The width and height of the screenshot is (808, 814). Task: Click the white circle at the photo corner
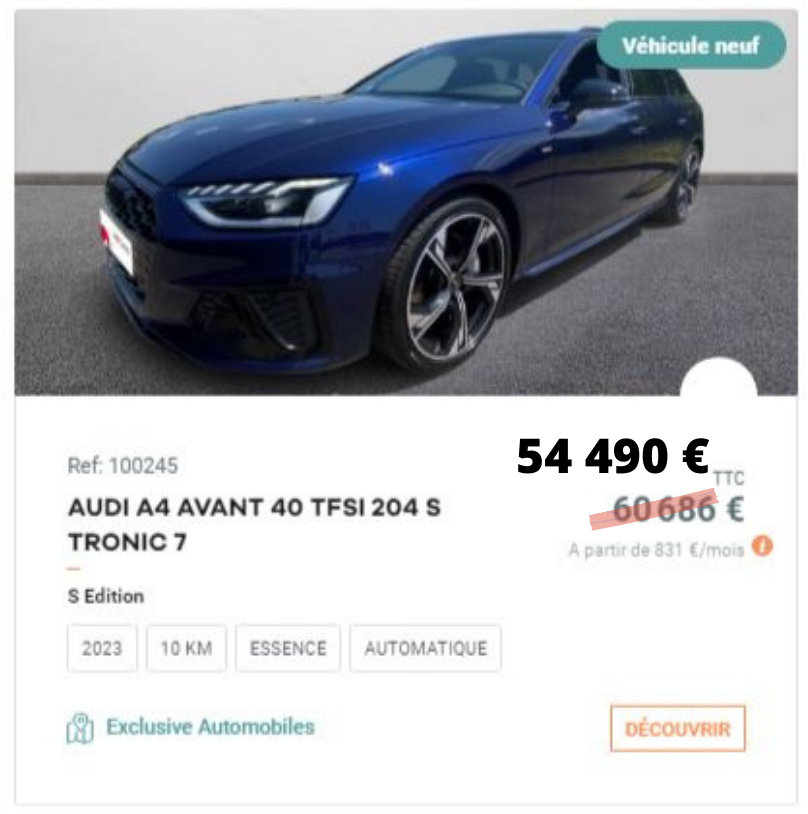[719, 378]
